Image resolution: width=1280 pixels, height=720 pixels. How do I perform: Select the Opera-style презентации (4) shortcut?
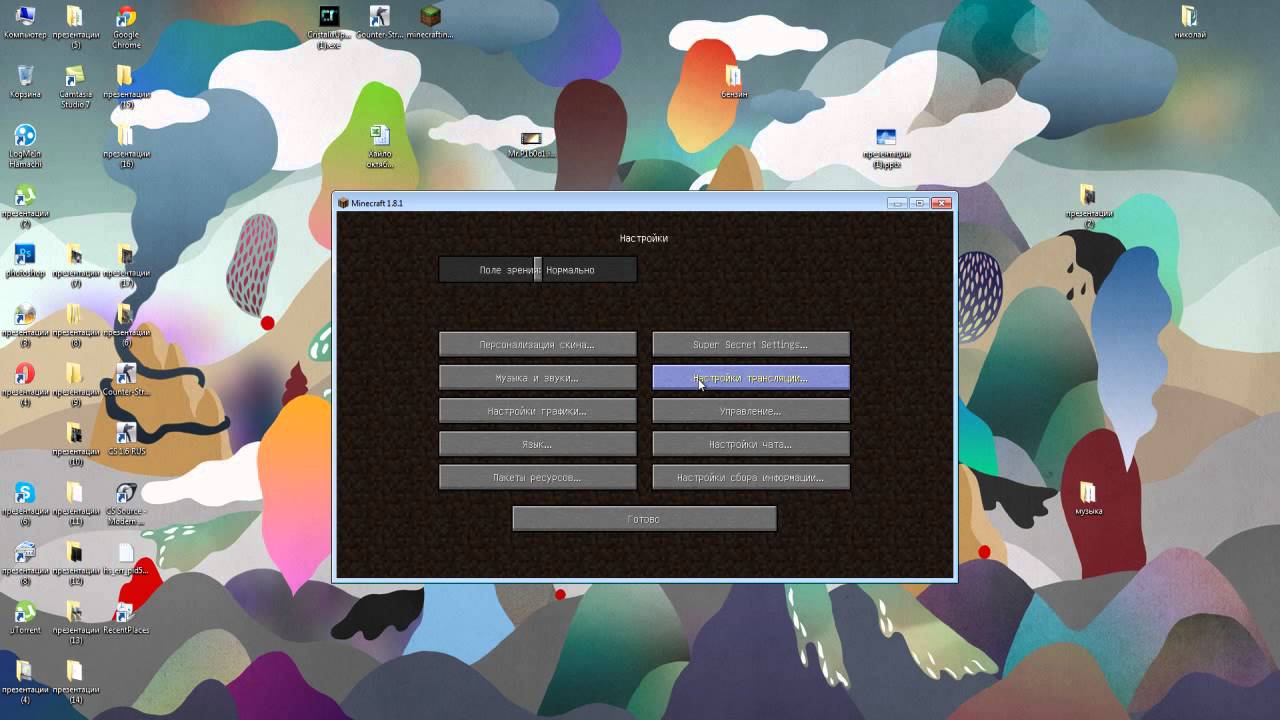pyautogui.click(x=25, y=384)
